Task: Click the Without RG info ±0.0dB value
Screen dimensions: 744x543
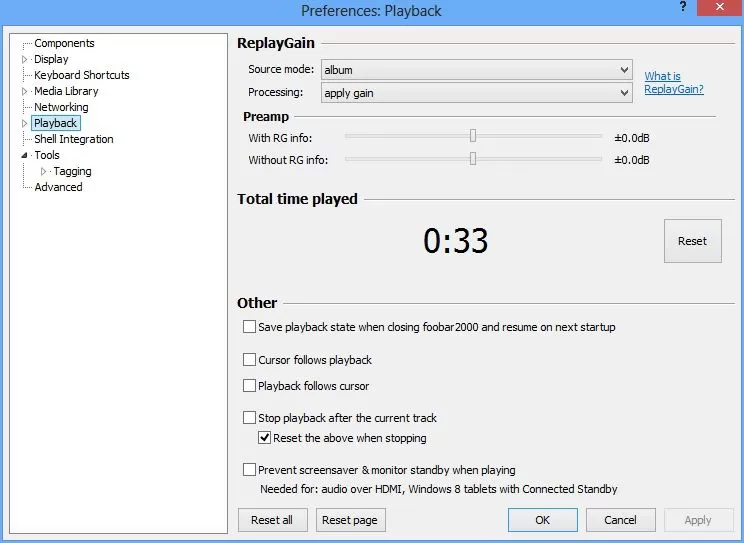Action: click(x=632, y=160)
